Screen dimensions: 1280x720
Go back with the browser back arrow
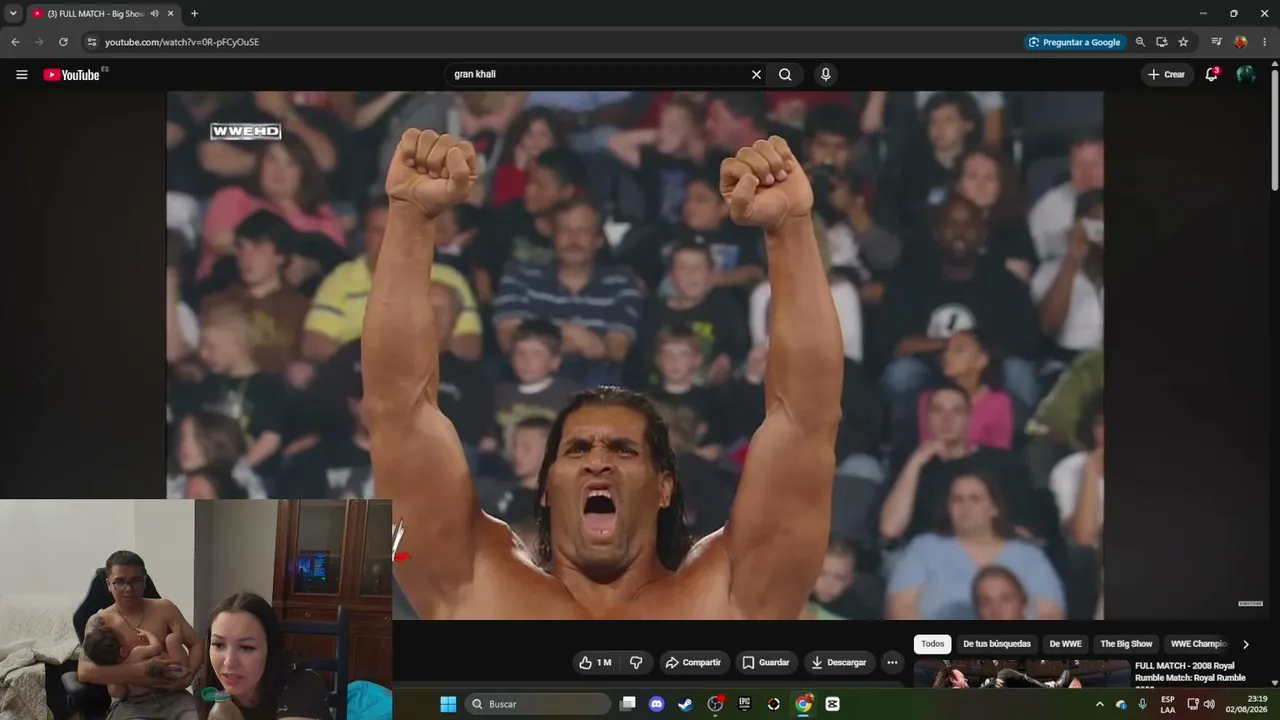[15, 42]
